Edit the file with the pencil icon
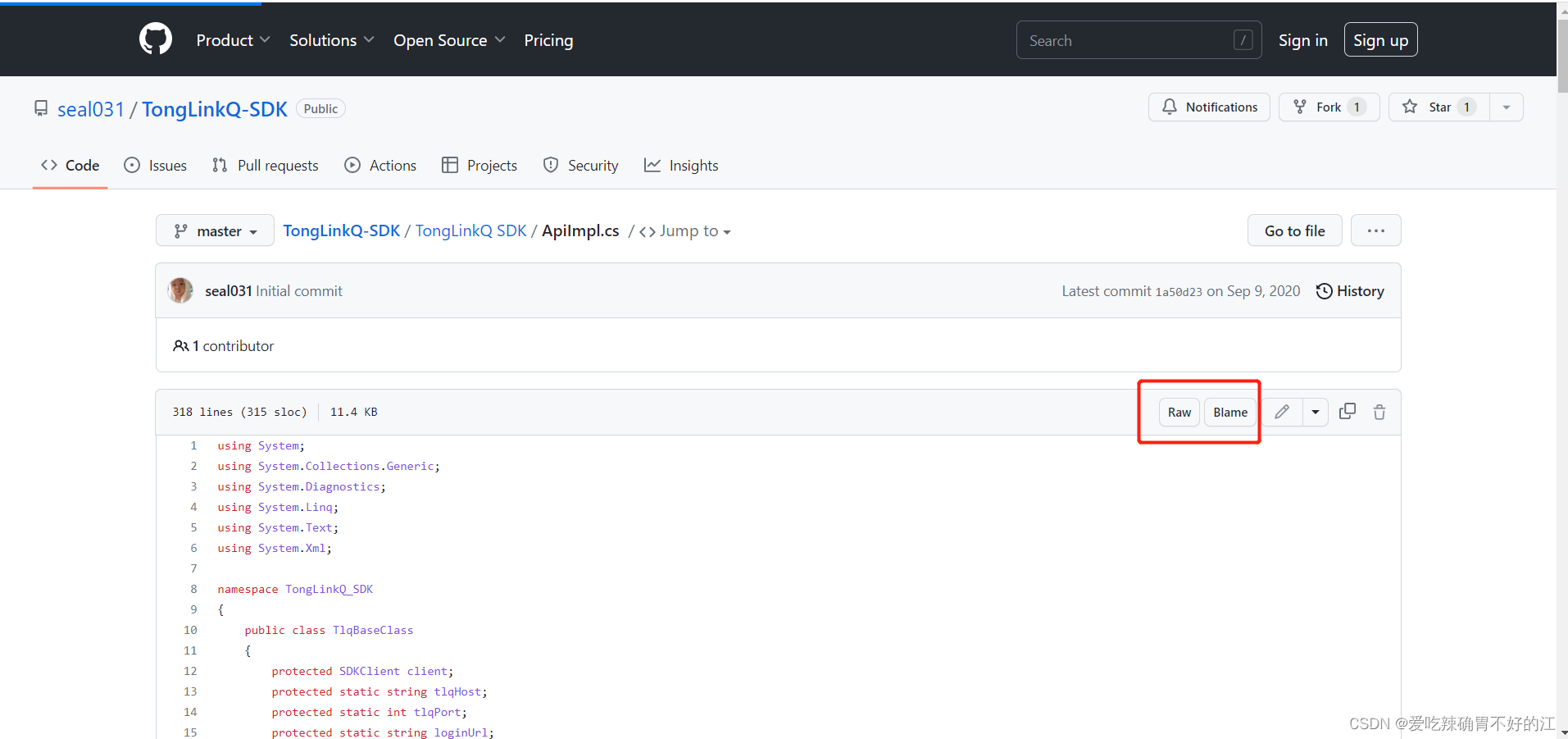Viewport: 1568px width, 739px height. pyautogui.click(x=1283, y=411)
